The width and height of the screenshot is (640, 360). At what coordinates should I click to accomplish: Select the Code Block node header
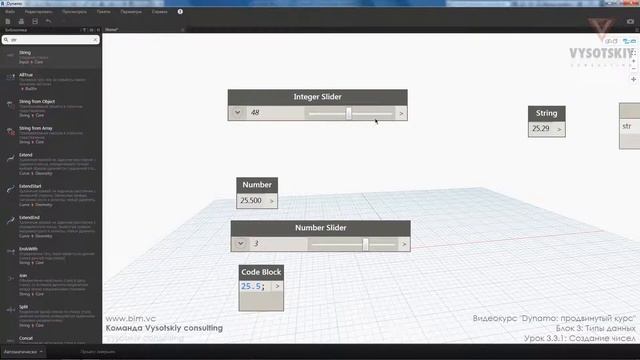coord(261,272)
